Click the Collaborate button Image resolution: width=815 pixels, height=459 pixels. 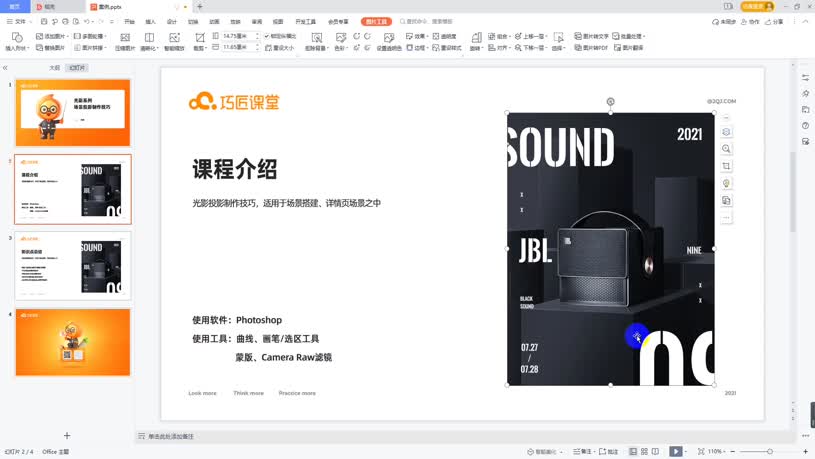(750, 21)
